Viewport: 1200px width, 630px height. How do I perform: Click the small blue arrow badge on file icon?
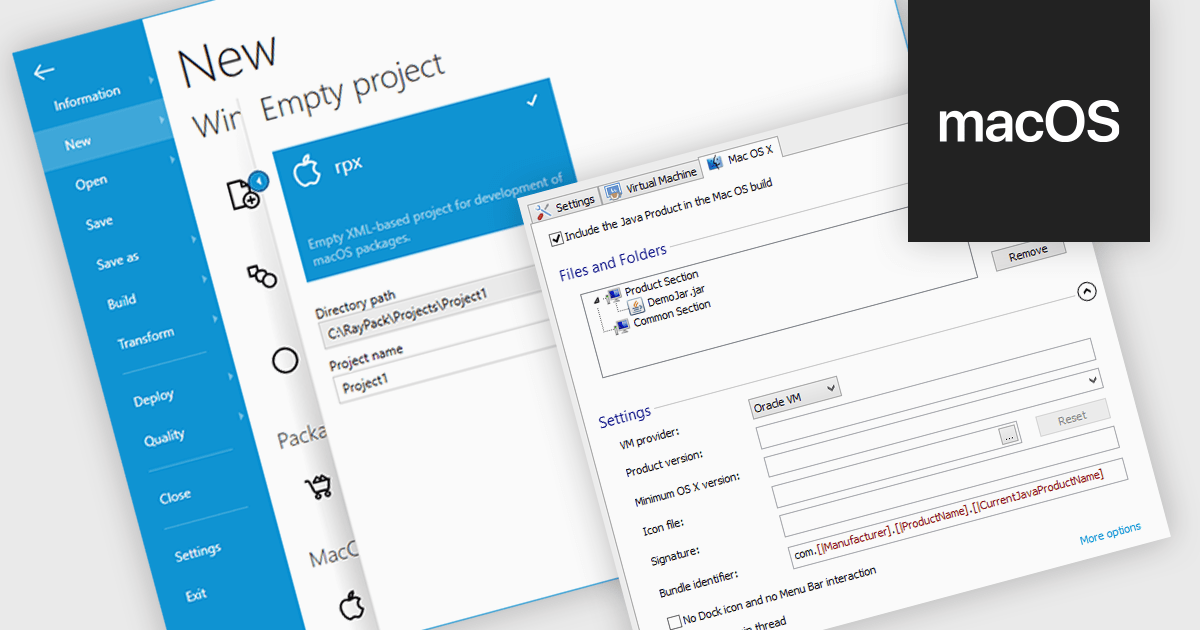[257, 181]
